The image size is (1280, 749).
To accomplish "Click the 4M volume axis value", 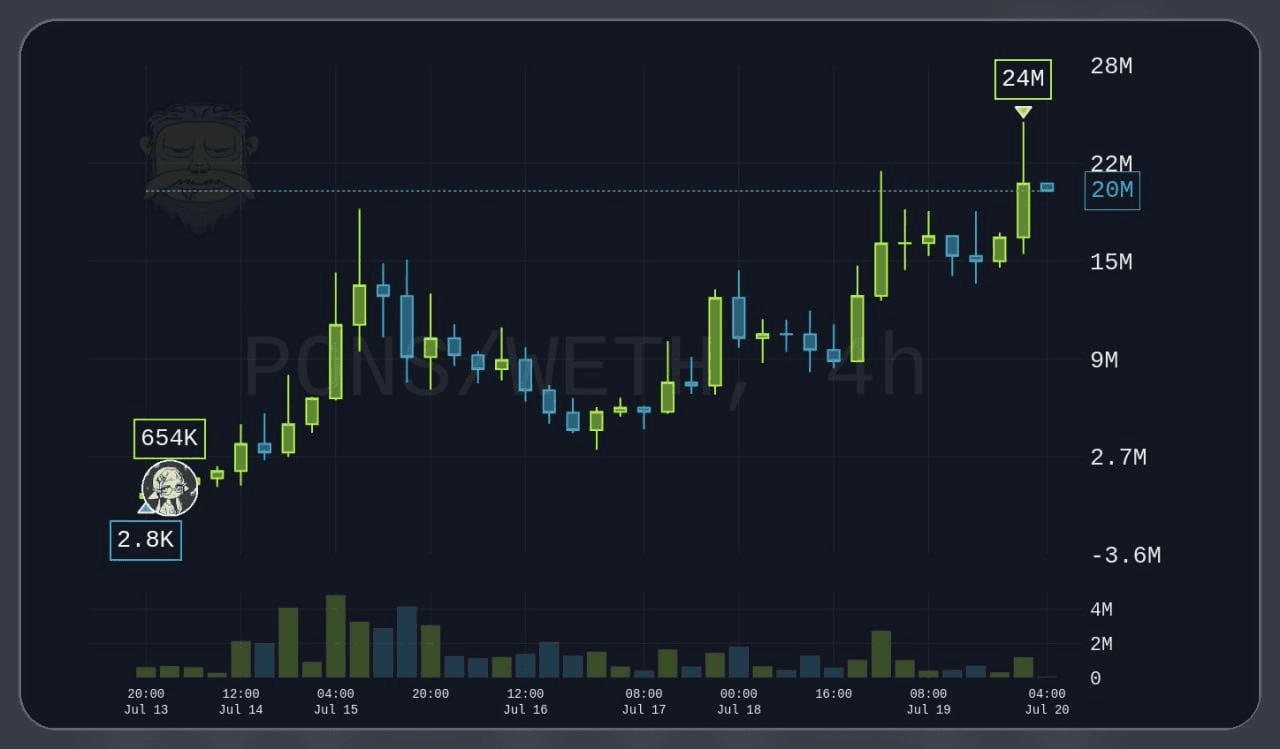I will [1101, 610].
